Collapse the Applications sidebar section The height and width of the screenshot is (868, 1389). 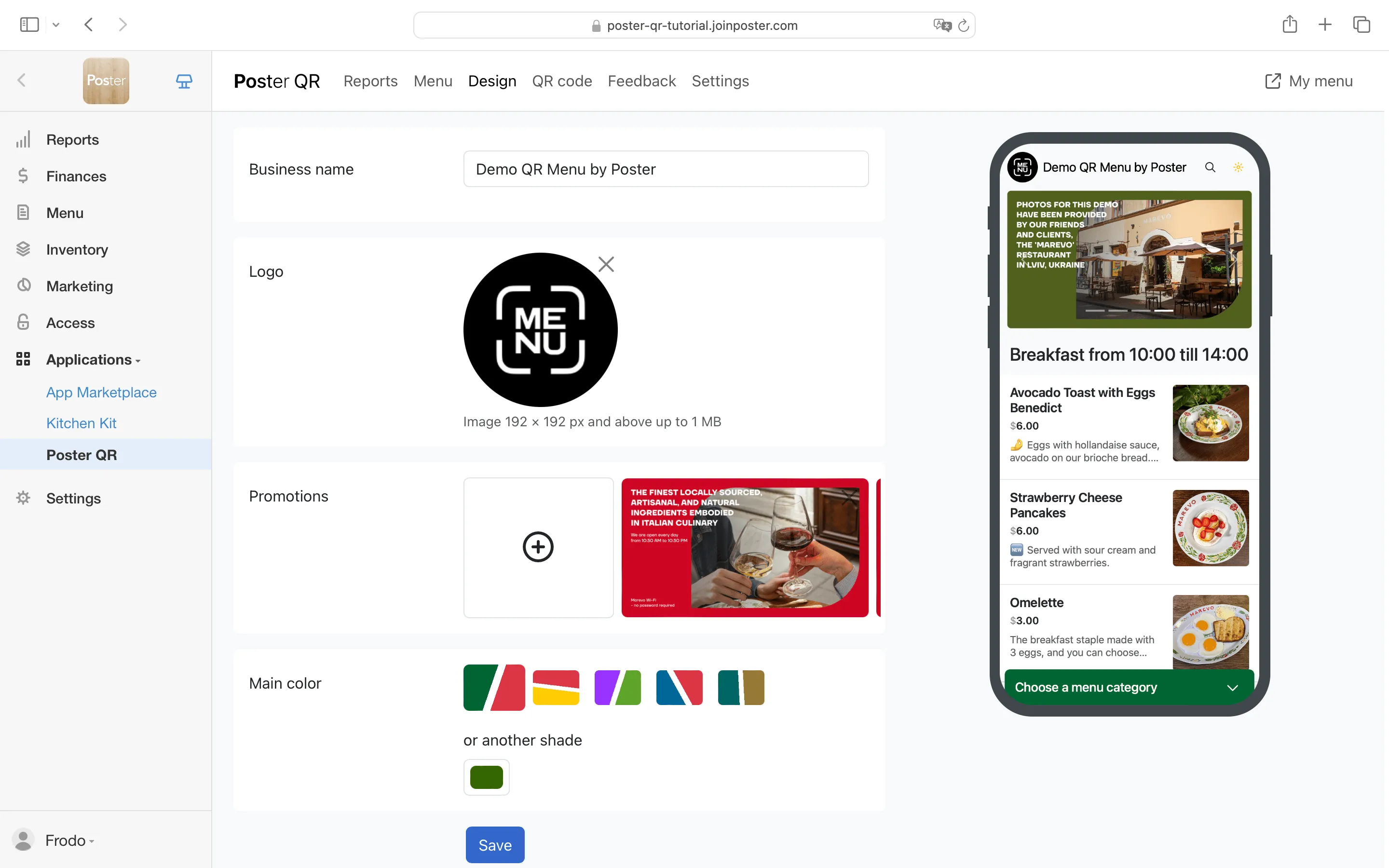(93, 359)
